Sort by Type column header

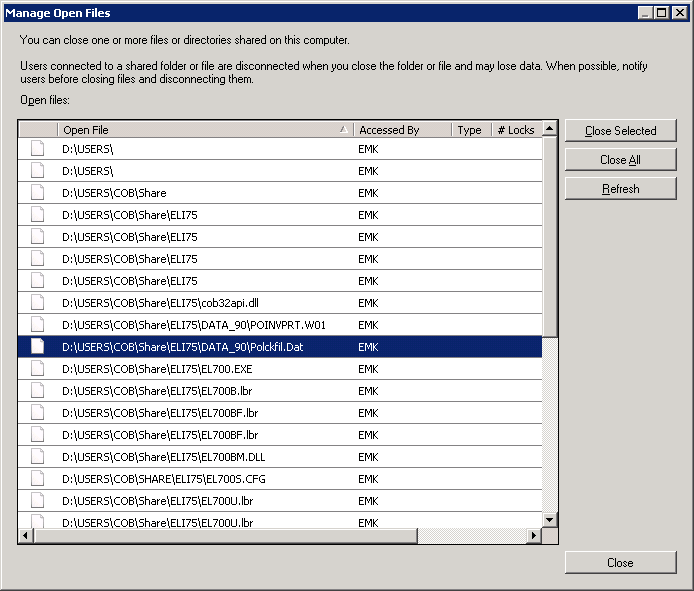coord(470,130)
